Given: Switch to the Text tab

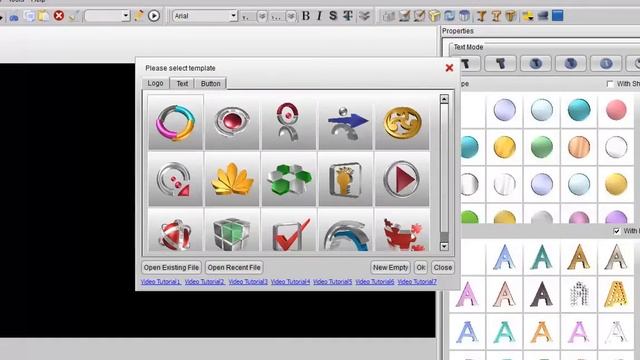Looking at the screenshot, I should (182, 83).
